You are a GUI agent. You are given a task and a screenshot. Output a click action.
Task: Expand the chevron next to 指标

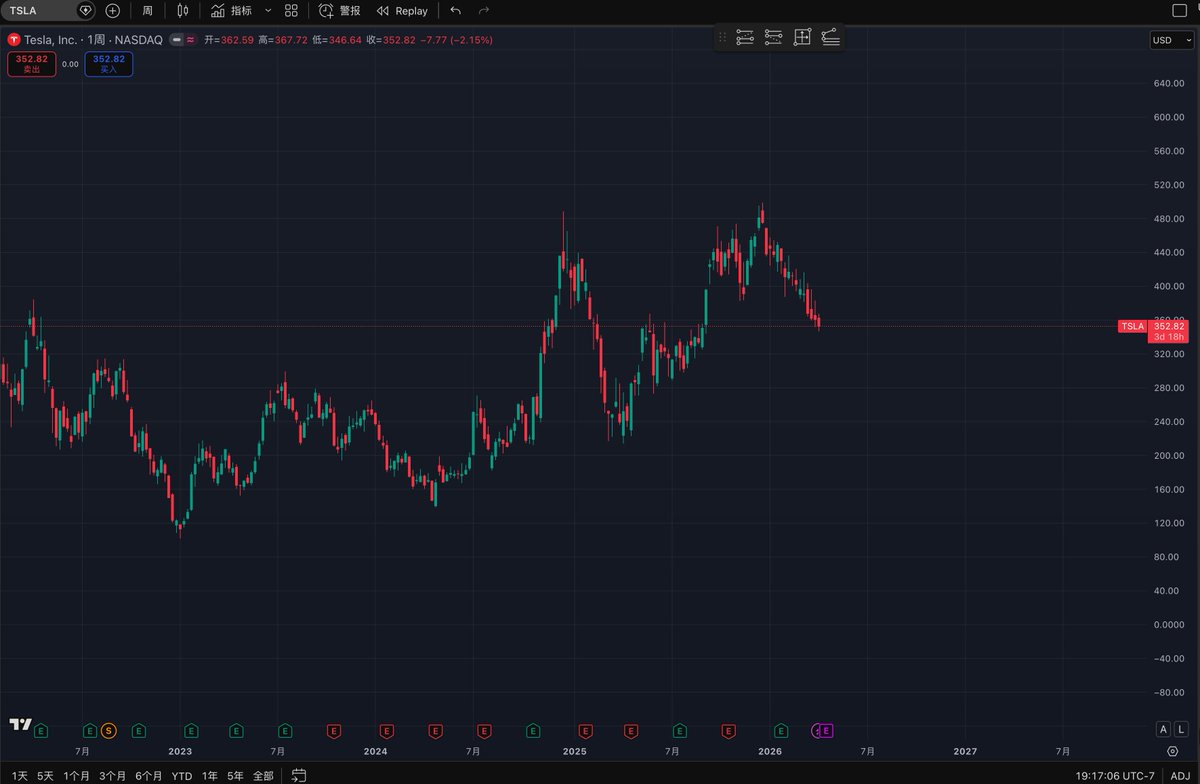[268, 10]
